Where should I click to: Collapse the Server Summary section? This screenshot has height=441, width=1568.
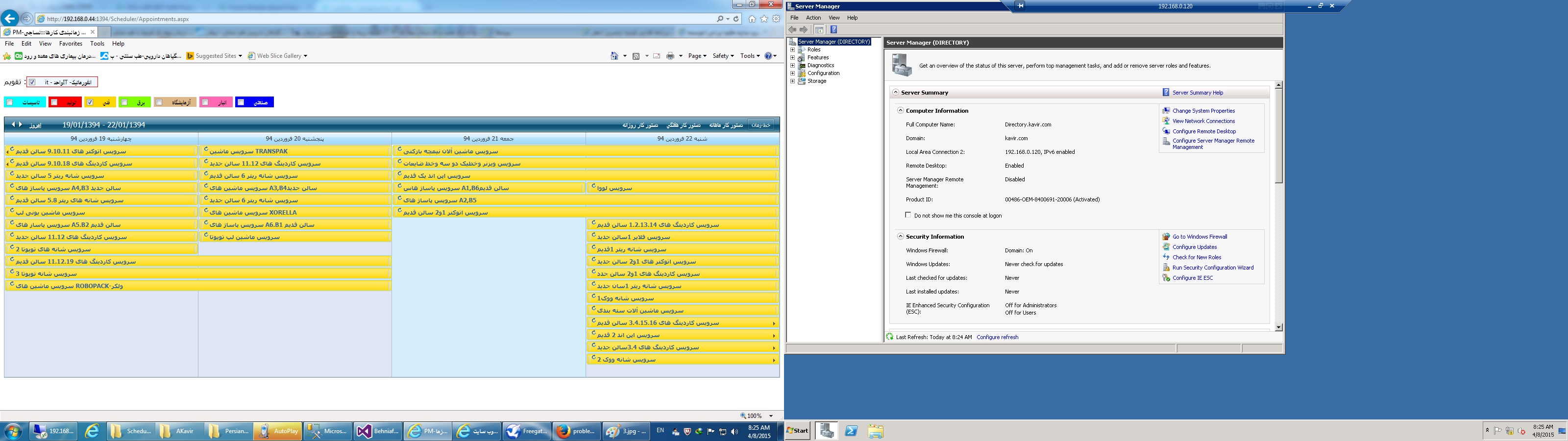(x=895, y=93)
